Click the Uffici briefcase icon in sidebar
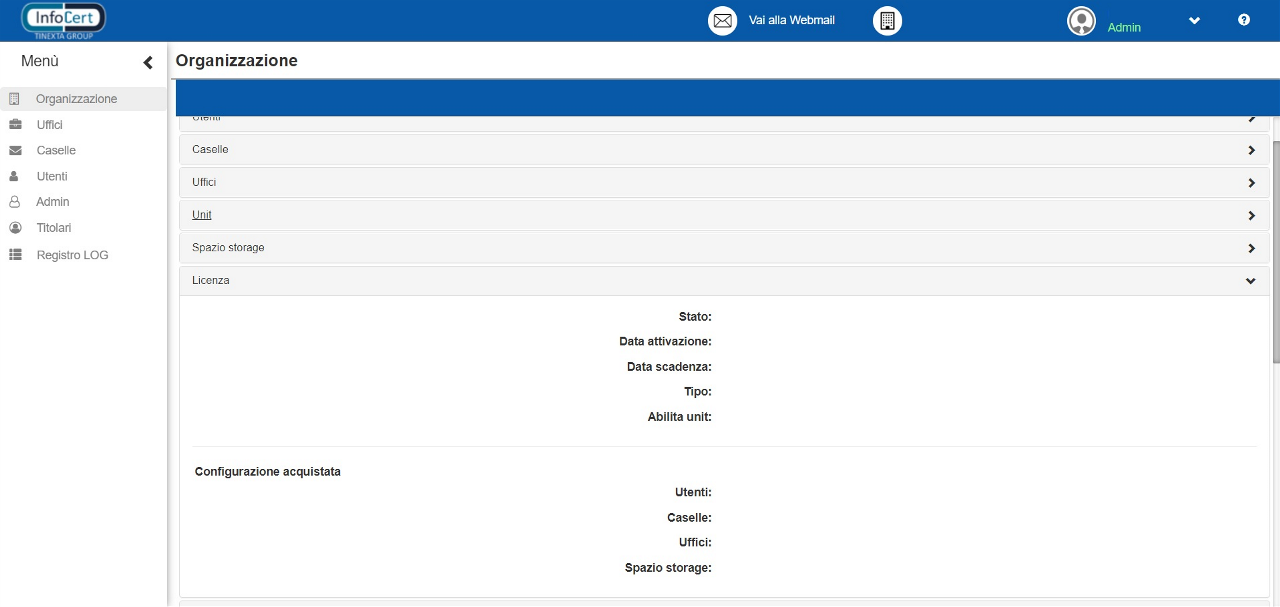The height and width of the screenshot is (607, 1280). pos(15,125)
